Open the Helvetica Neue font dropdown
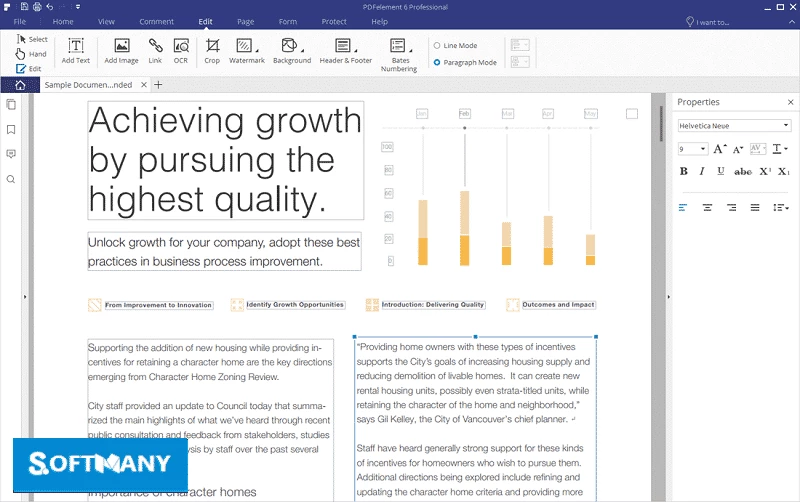 point(734,126)
